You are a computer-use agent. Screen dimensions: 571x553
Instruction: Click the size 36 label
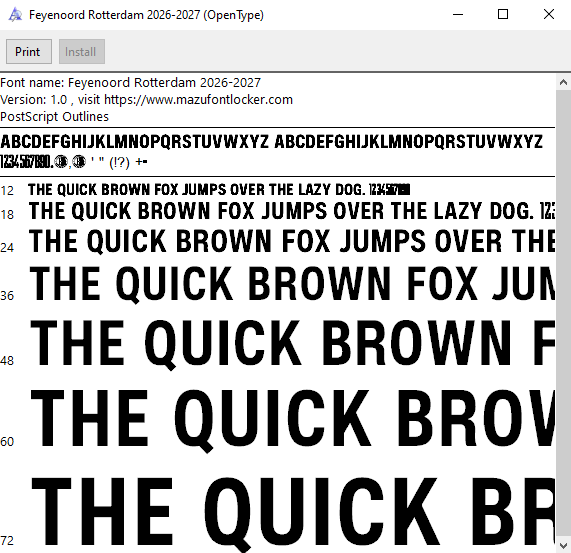click(7, 296)
